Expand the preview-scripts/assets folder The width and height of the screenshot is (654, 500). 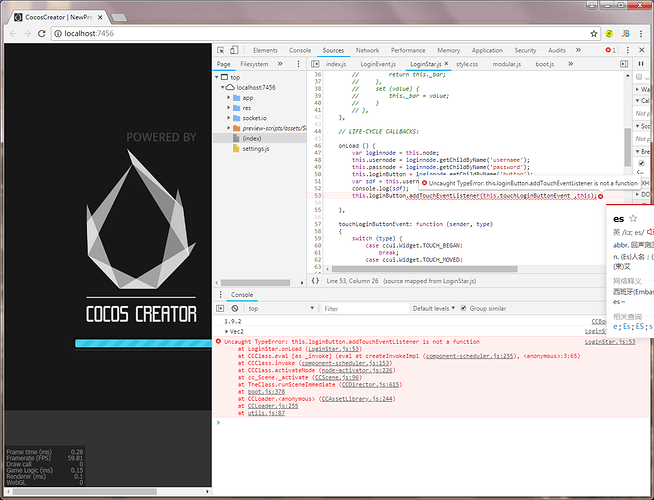pos(229,128)
